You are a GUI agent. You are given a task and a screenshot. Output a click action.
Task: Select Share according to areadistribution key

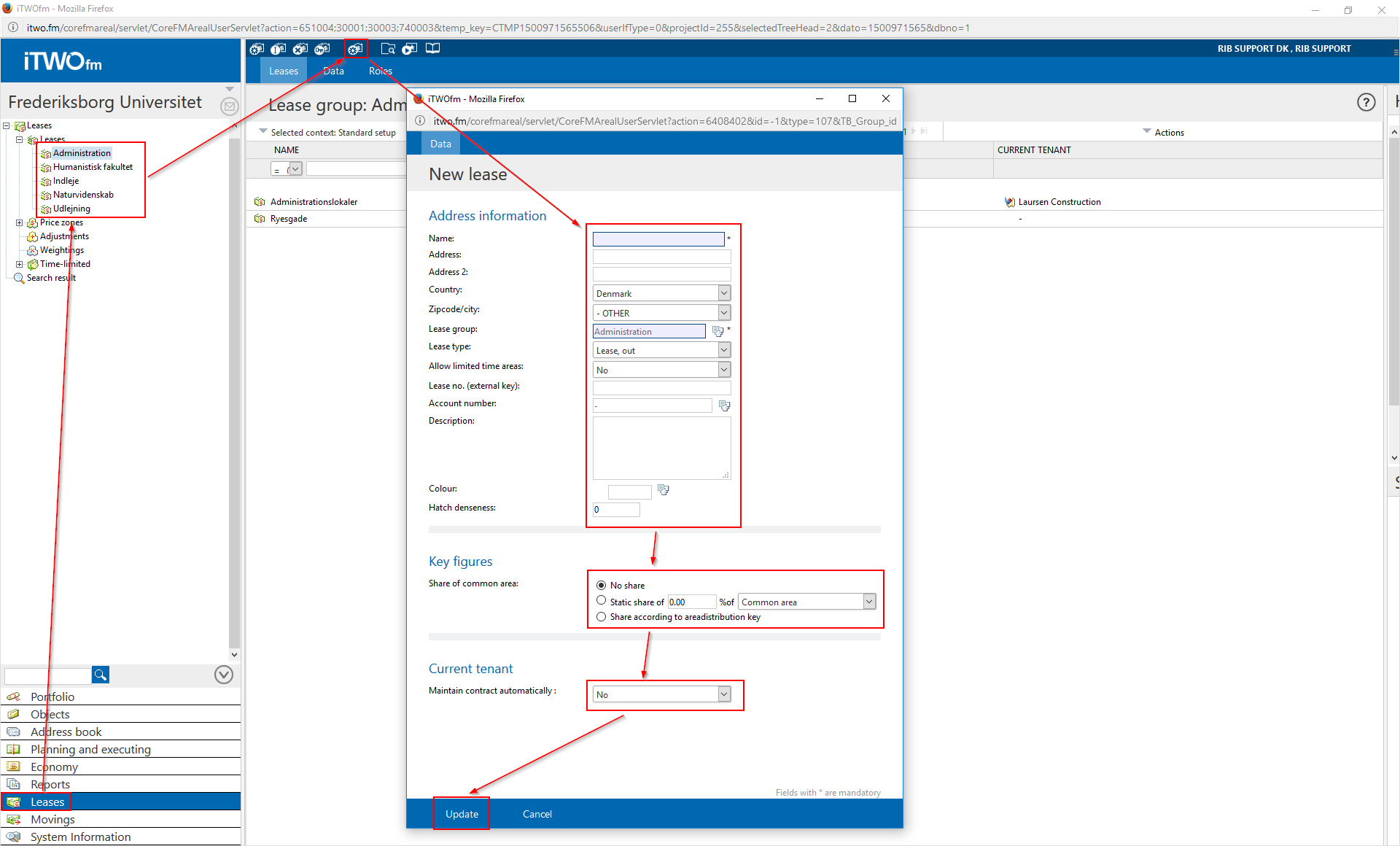(602, 617)
